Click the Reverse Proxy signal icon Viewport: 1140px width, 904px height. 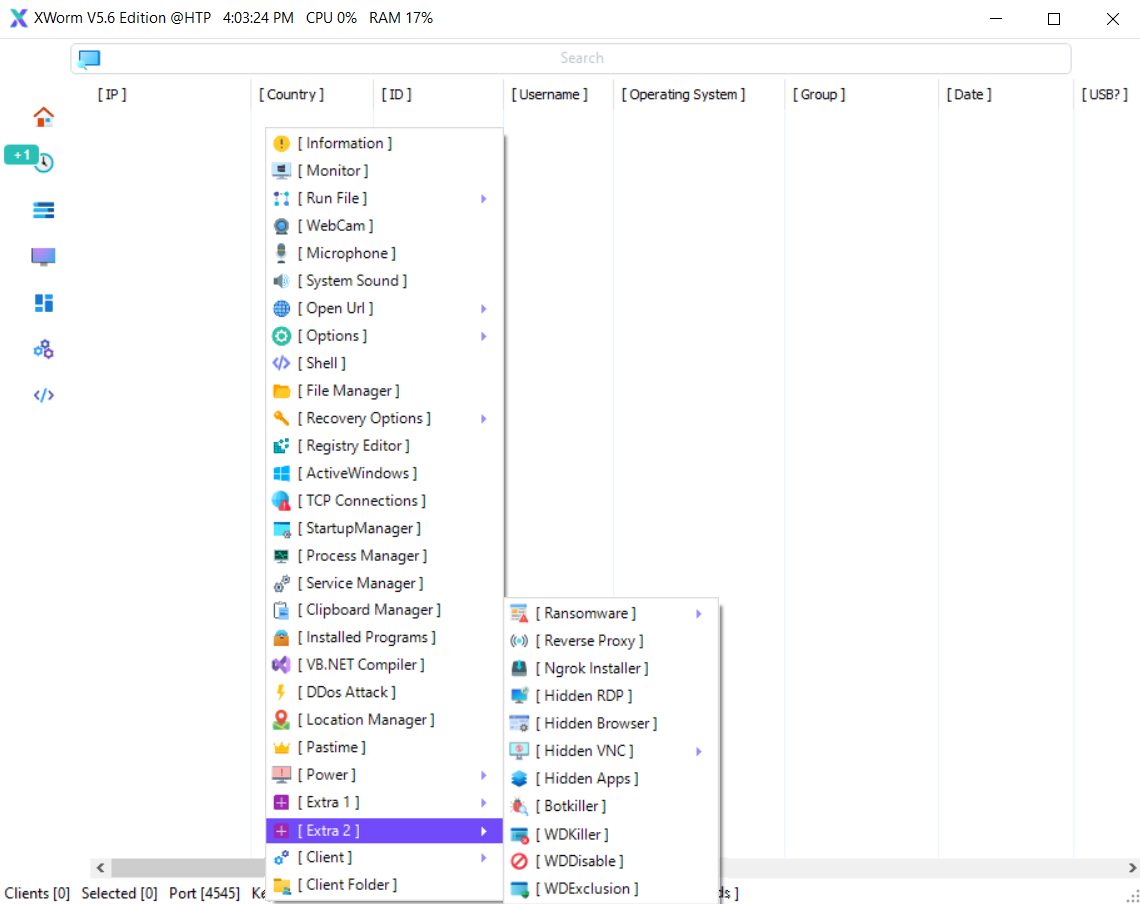(519, 641)
